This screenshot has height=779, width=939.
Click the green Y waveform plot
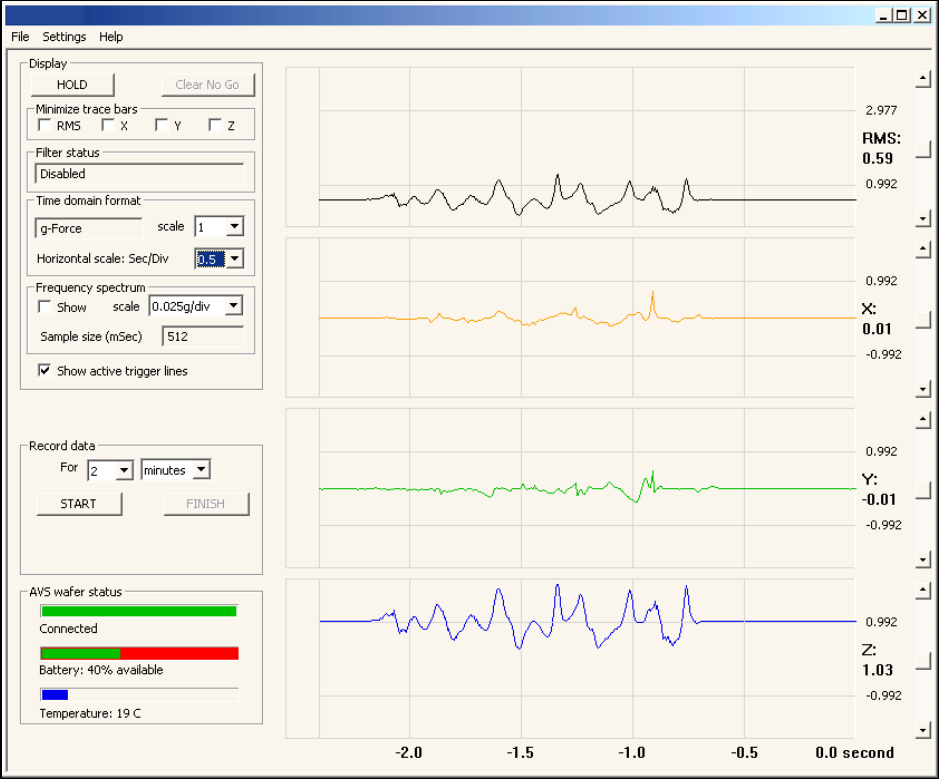coord(570,489)
